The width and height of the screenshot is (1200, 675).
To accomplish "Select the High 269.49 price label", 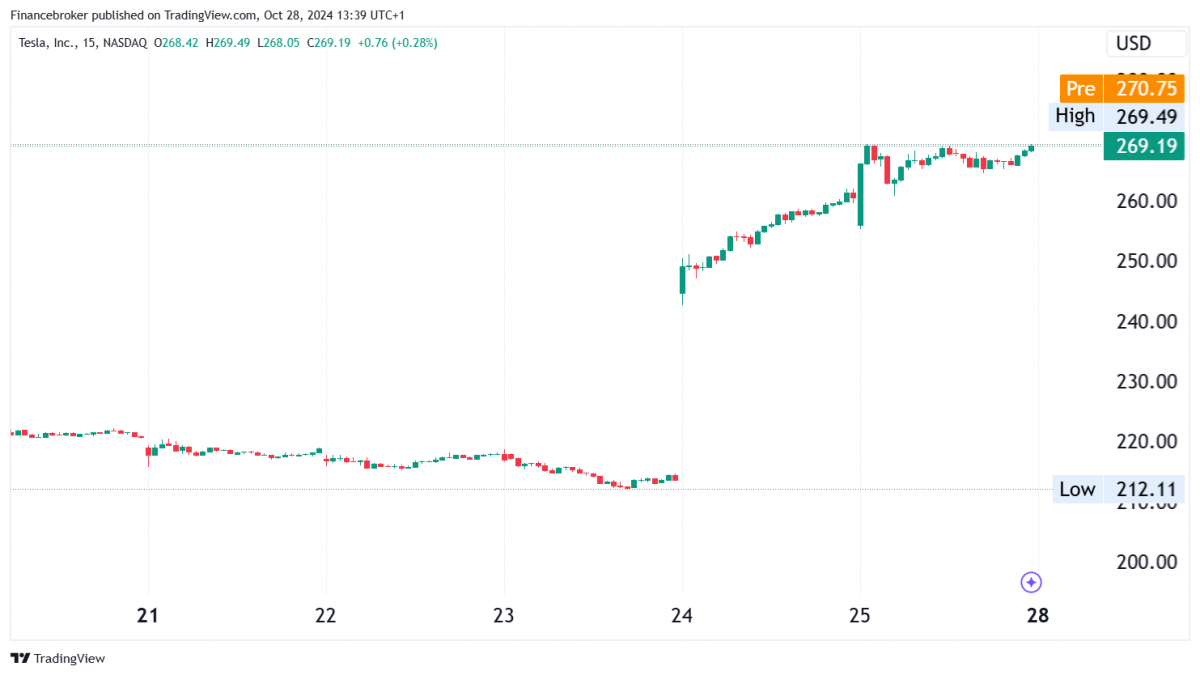I will coord(1116,117).
